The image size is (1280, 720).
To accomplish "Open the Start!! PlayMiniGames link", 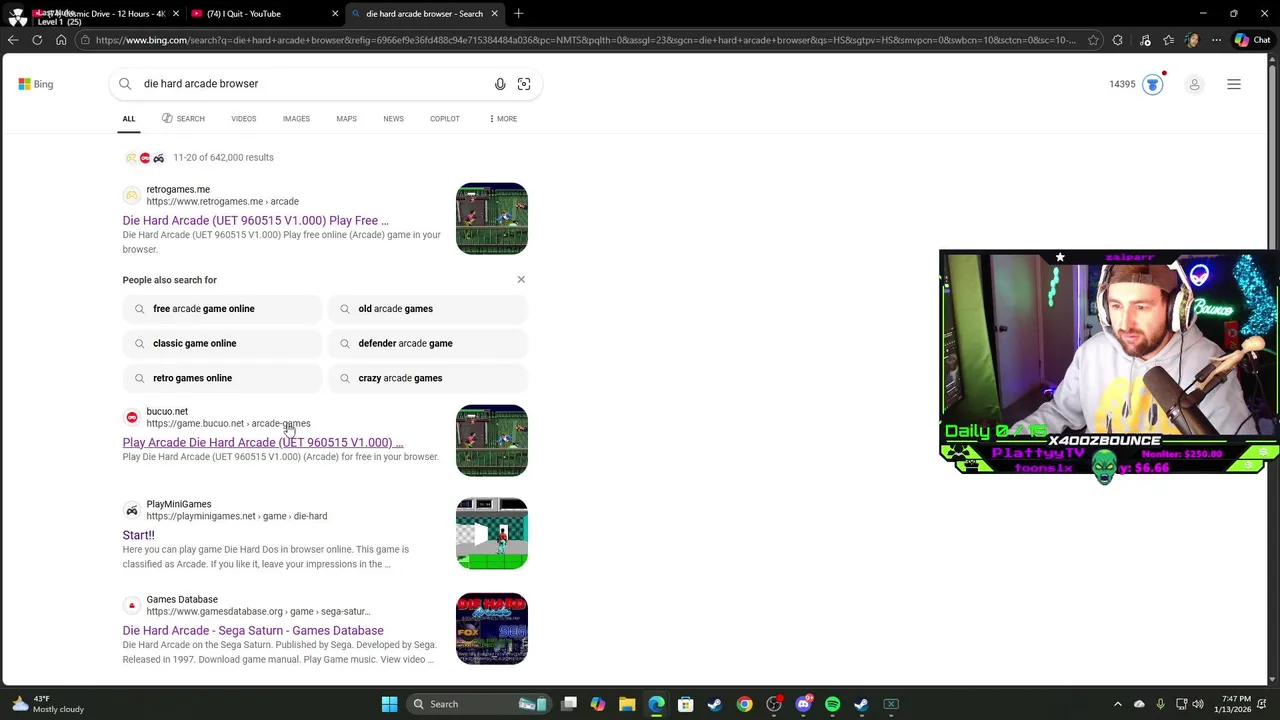I will 138,535.
